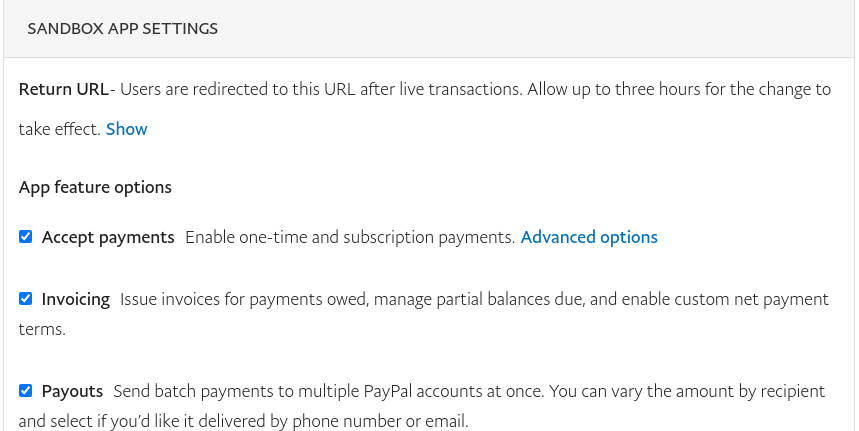Image resolution: width=859 pixels, height=431 pixels.
Task: Click the bold Invoicing label
Action: point(76,299)
